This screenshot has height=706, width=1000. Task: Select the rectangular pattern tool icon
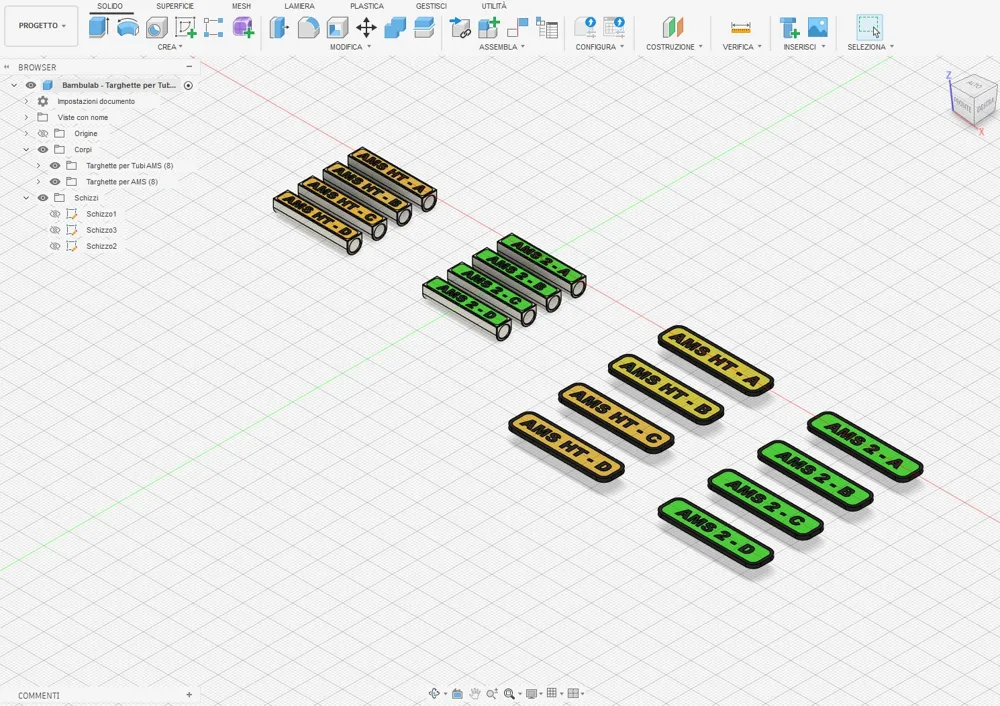pos(214,28)
